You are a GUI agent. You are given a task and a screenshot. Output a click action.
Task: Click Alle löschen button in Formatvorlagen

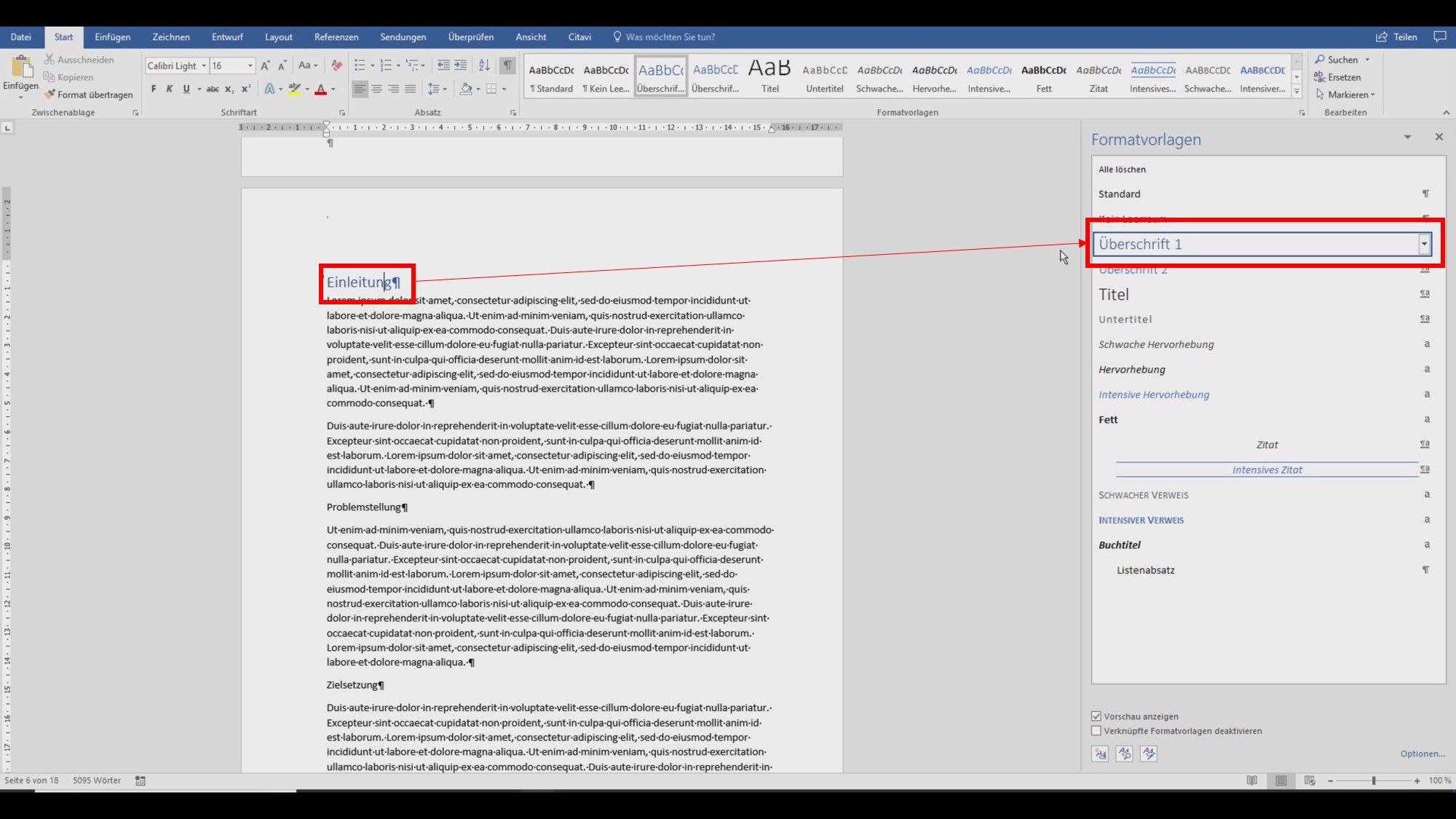(x=1122, y=168)
